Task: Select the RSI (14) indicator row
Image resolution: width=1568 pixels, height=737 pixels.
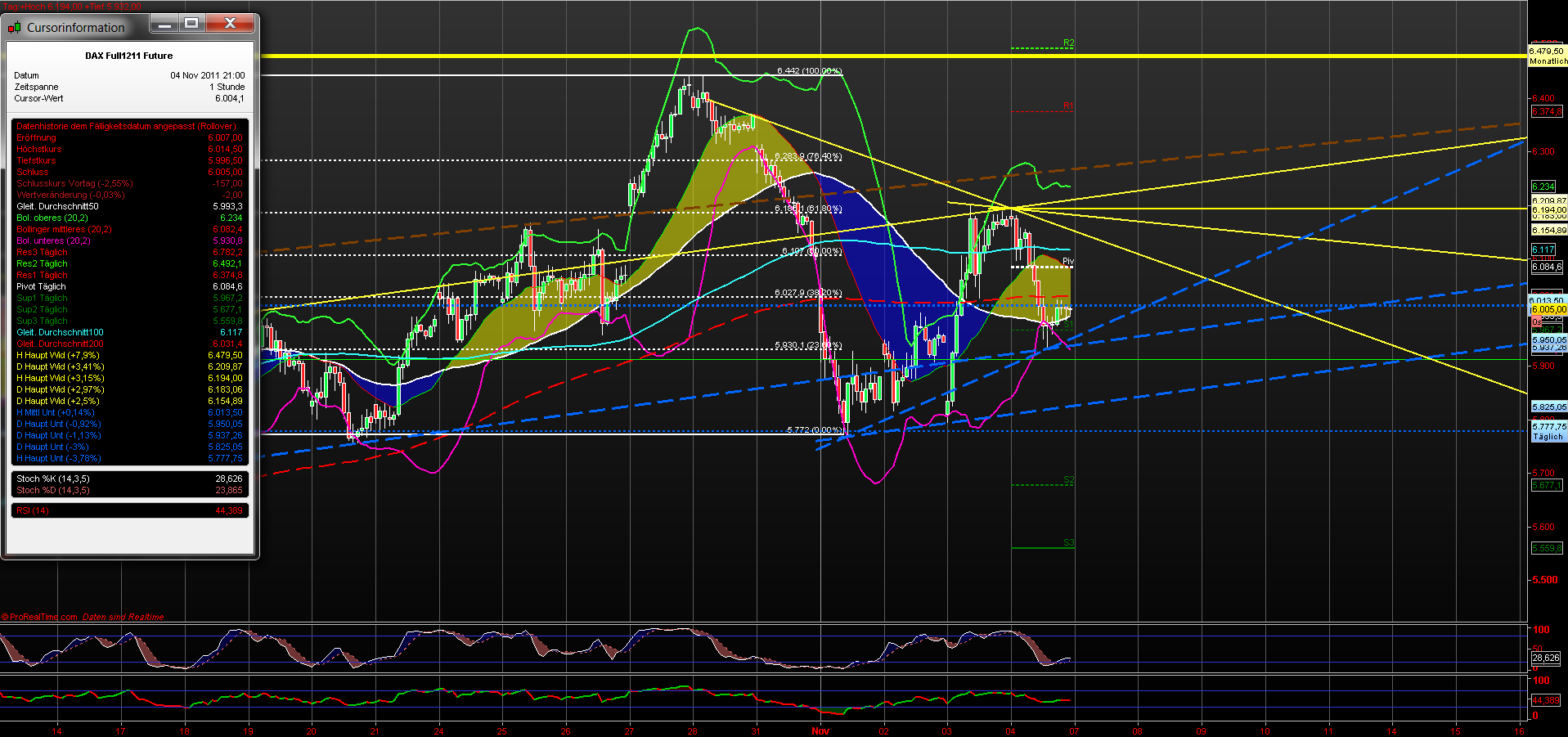Action: click(x=33, y=510)
